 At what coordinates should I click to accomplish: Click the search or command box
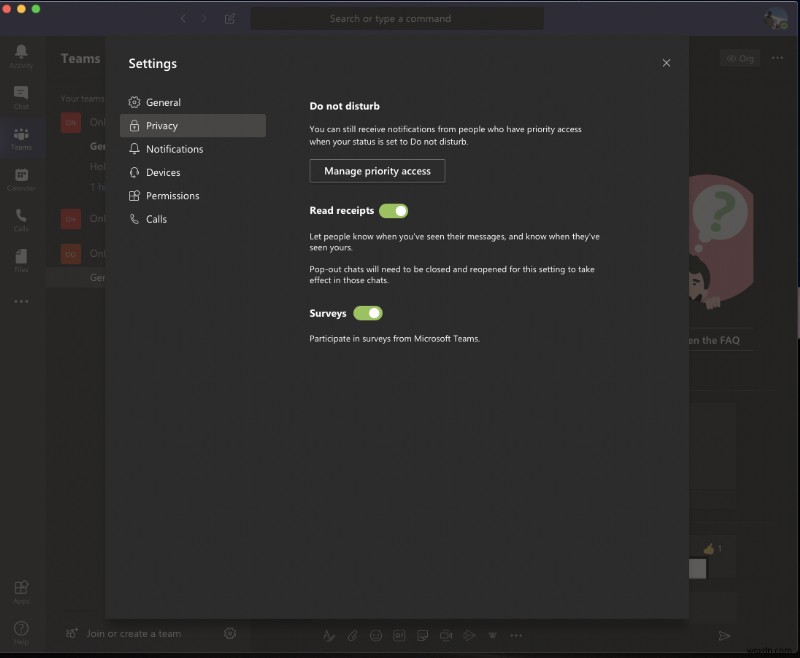pyautogui.click(x=397, y=19)
